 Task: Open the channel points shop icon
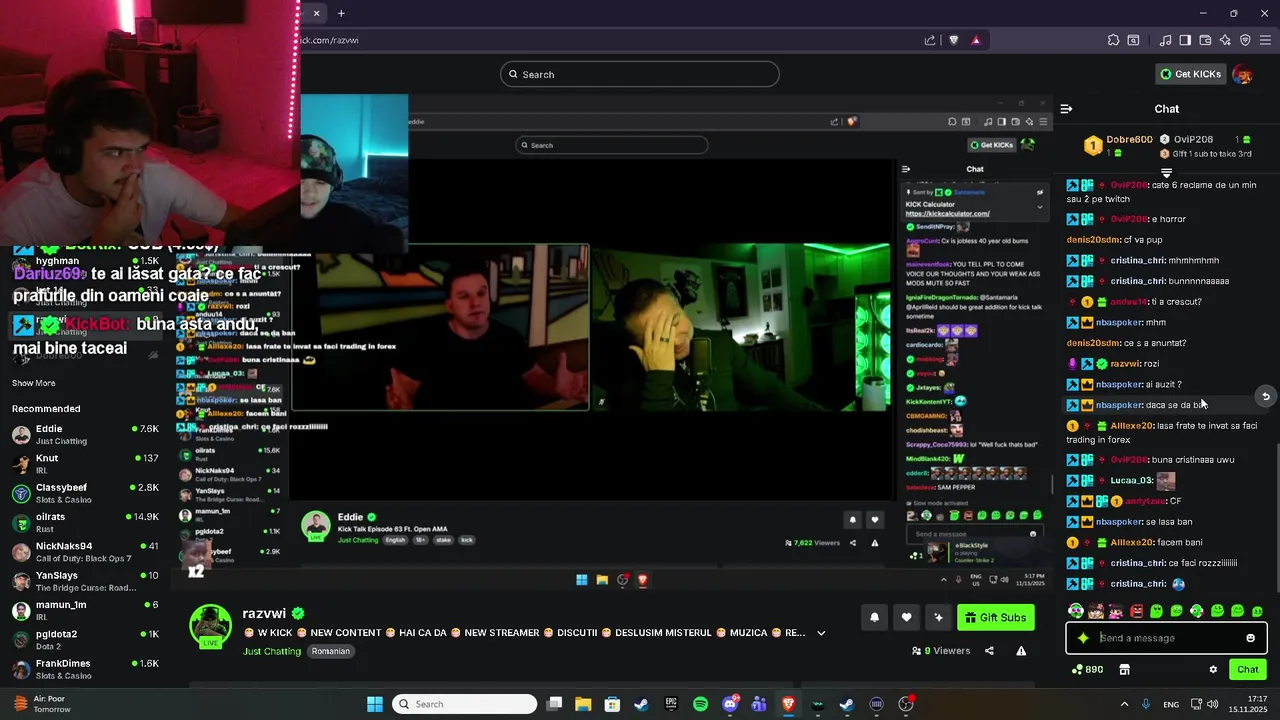pos(1124,669)
